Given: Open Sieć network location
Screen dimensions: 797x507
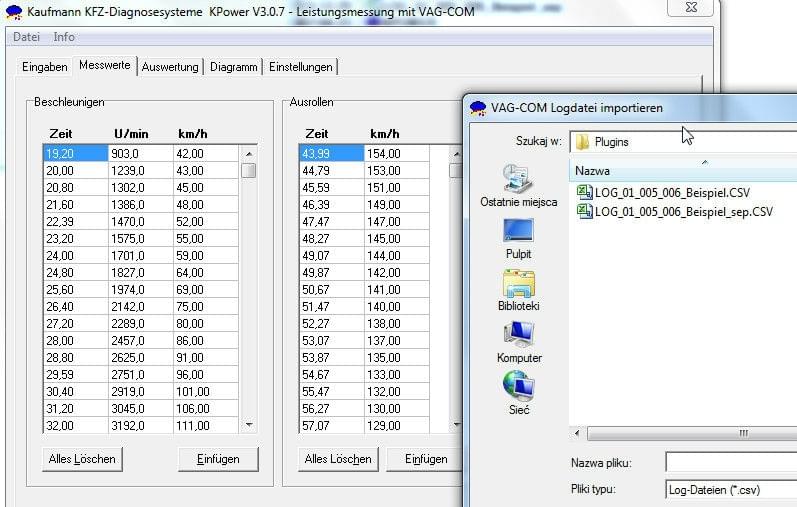Looking at the screenshot, I should click(518, 393).
